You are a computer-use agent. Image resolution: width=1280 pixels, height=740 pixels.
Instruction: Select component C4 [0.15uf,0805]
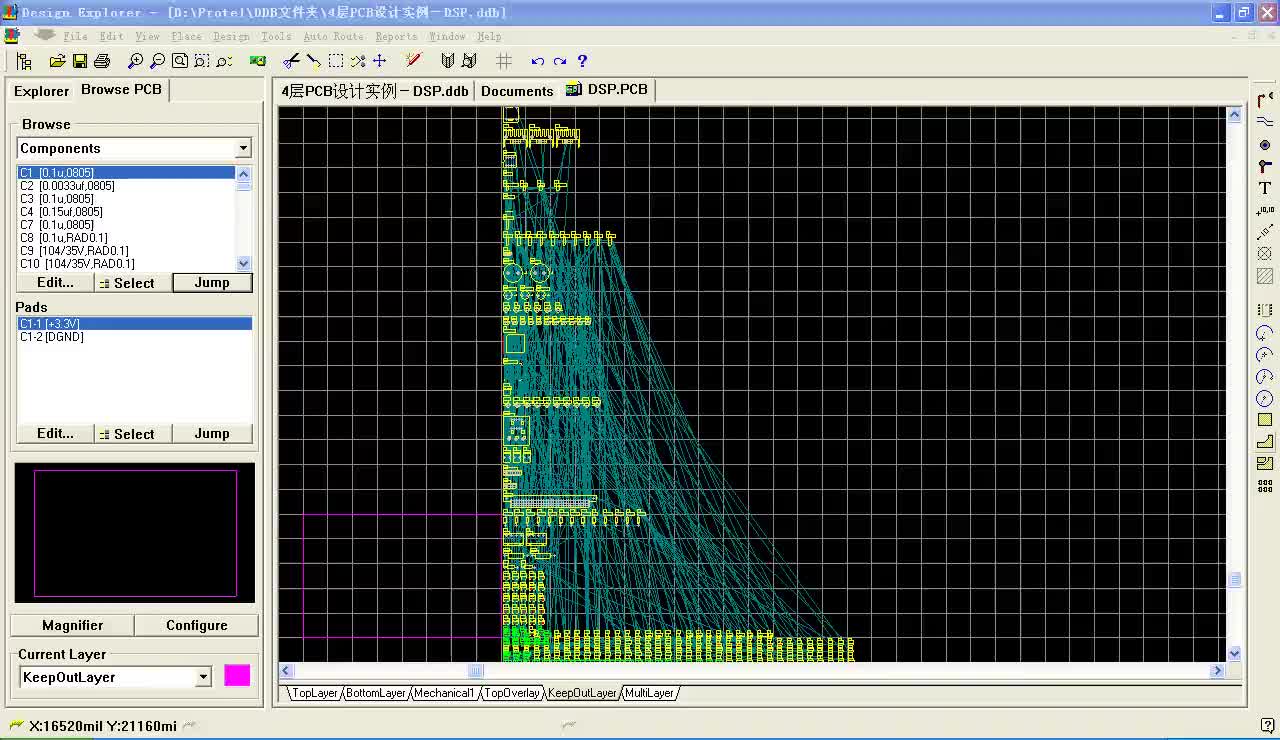[x=126, y=212]
